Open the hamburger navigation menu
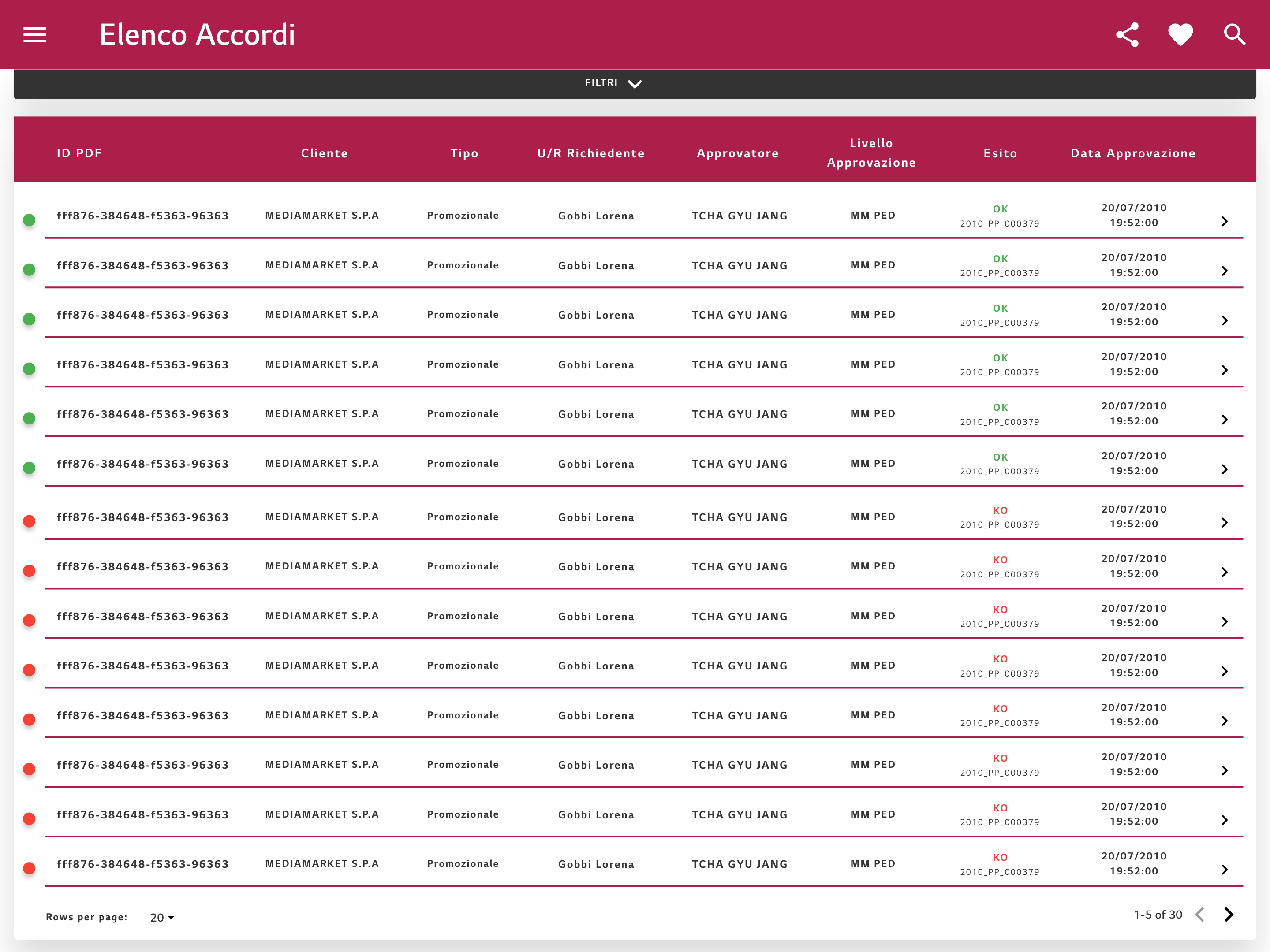The image size is (1270, 952). click(34, 35)
